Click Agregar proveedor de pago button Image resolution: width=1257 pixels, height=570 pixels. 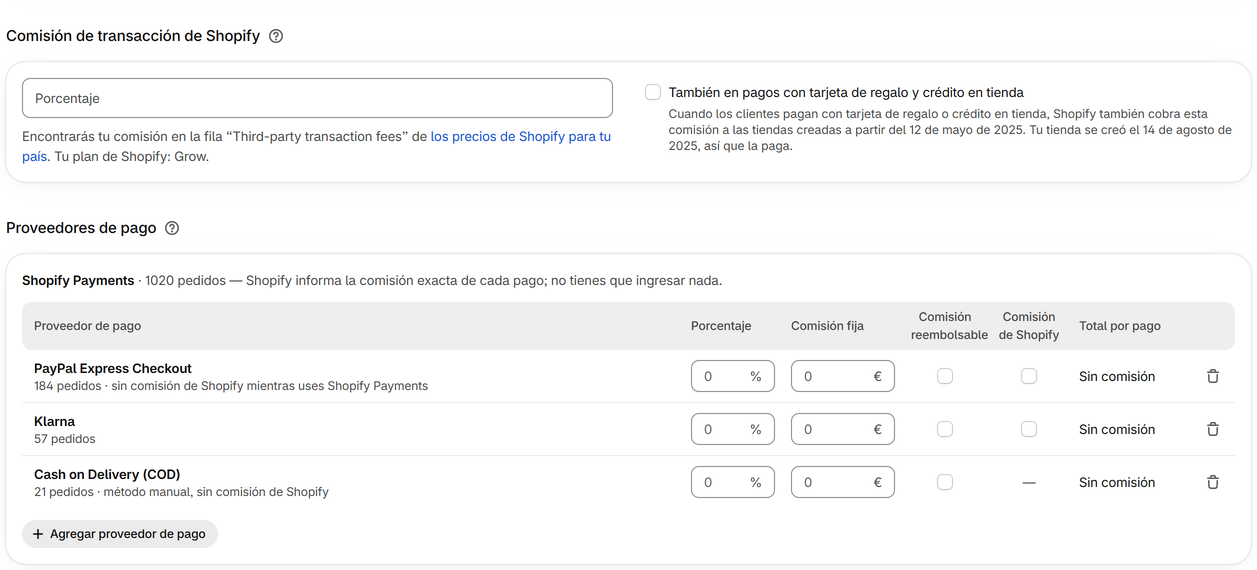(x=120, y=534)
